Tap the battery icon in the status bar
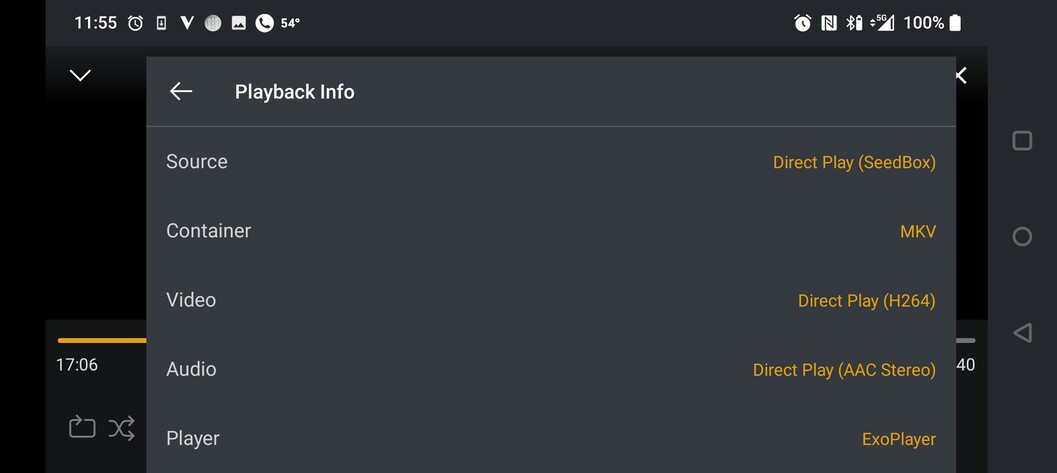The height and width of the screenshot is (473, 1057). pos(955,23)
